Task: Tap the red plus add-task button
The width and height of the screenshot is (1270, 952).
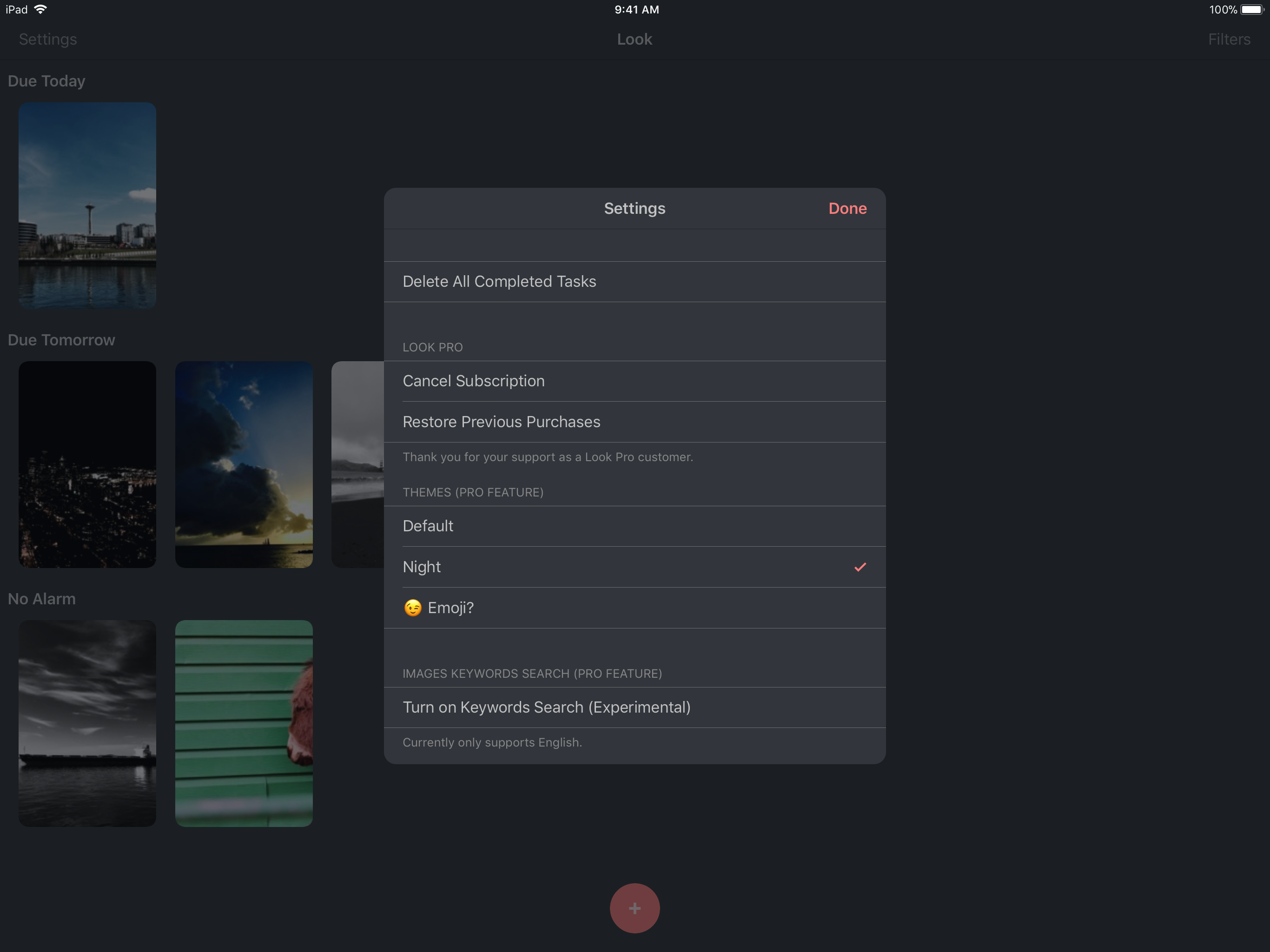Action: coord(635,908)
